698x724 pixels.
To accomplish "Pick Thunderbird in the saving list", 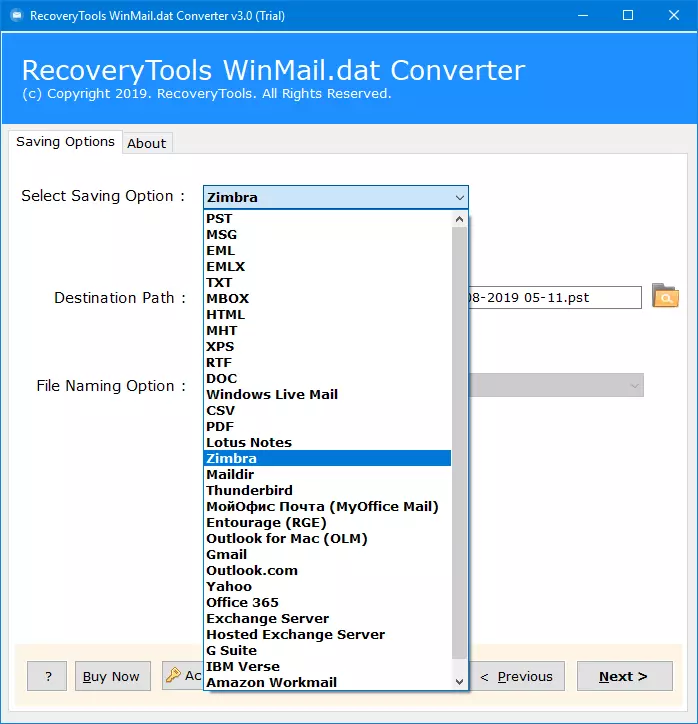I will coord(249,490).
